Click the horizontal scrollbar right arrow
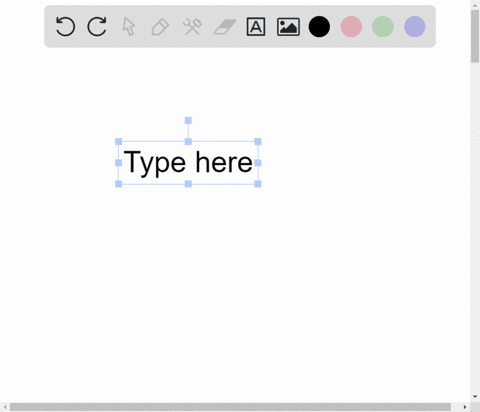The image size is (480, 412). (x=465, y=407)
